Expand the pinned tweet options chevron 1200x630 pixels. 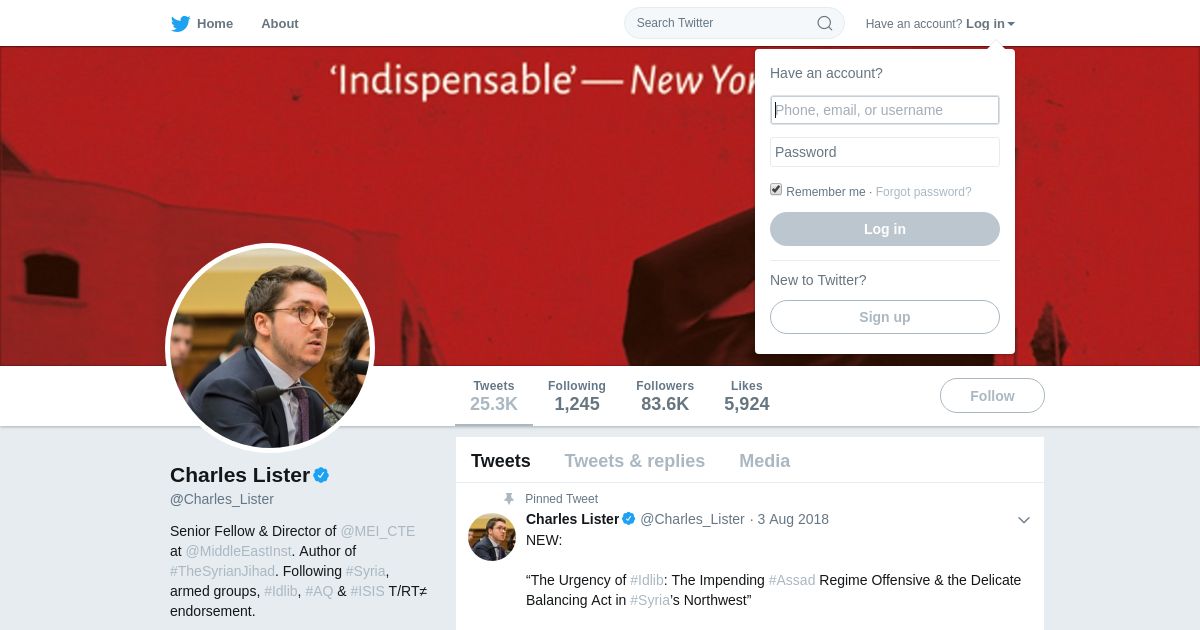tap(1023, 520)
